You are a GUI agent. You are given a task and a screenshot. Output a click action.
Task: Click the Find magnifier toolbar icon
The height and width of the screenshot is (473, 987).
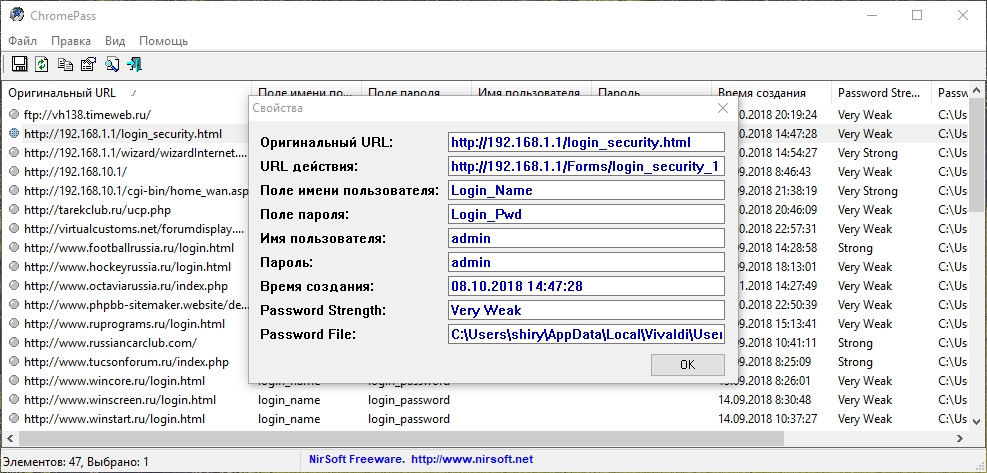[x=111, y=64]
